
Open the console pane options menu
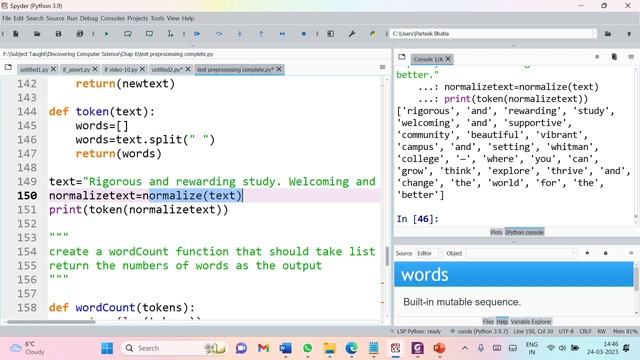(631, 57)
